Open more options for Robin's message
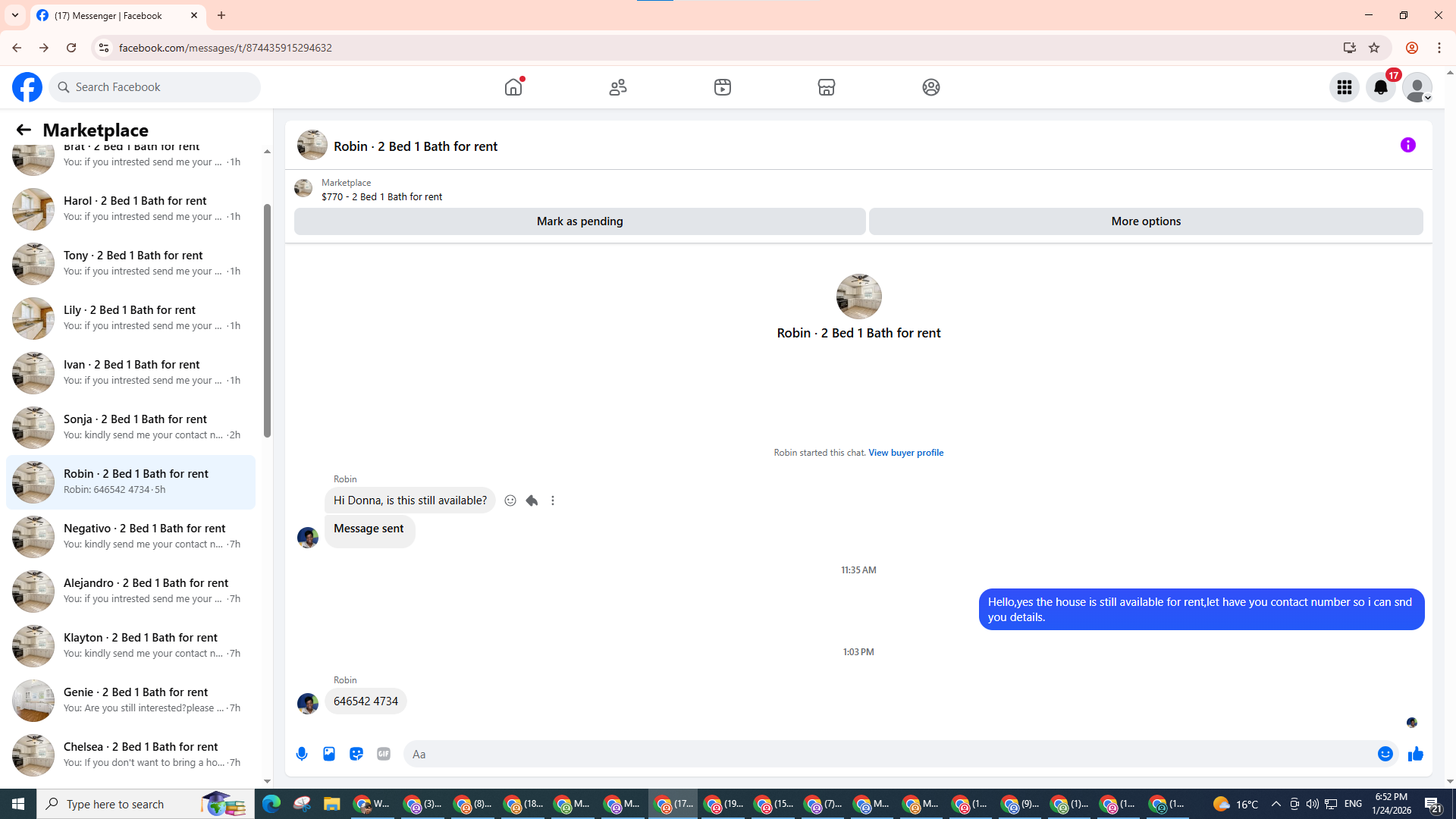The image size is (1456, 819). pos(553,500)
